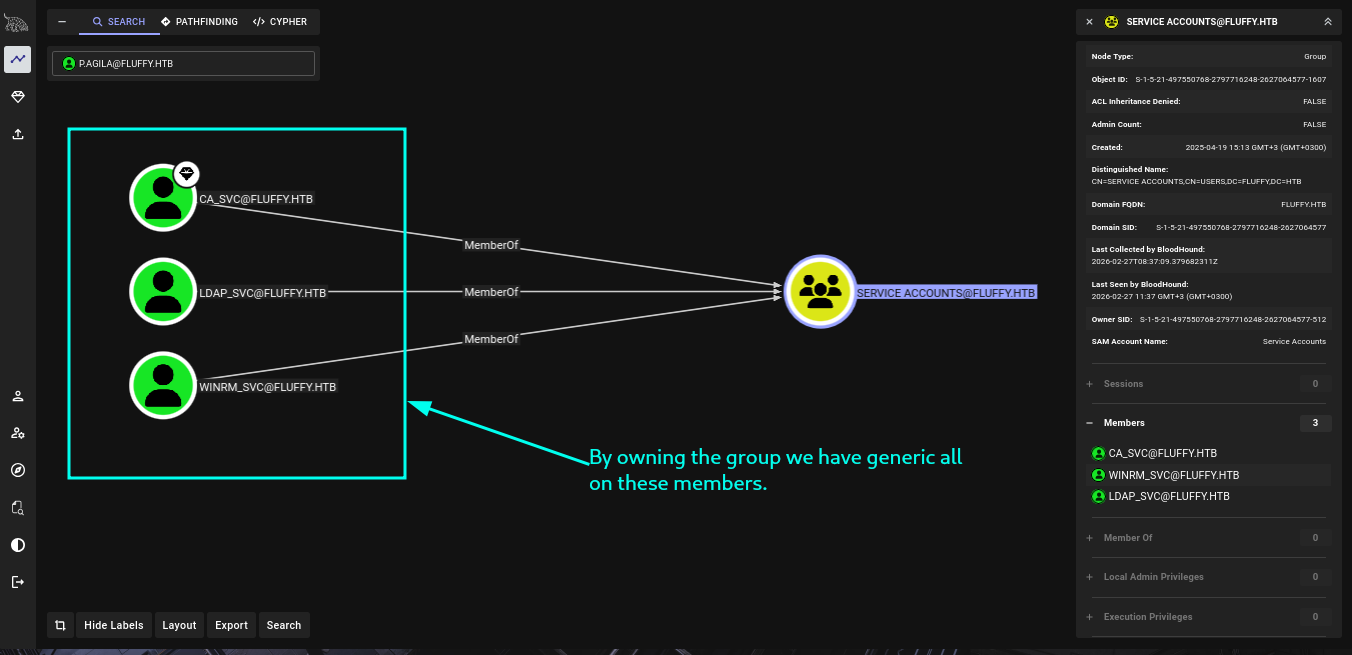
Task: Open the Layout options button
Action: [x=179, y=625]
